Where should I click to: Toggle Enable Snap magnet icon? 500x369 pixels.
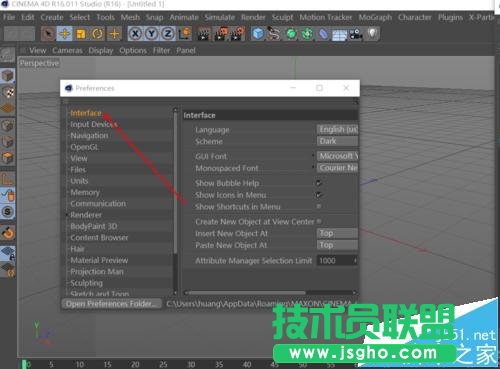7,233
